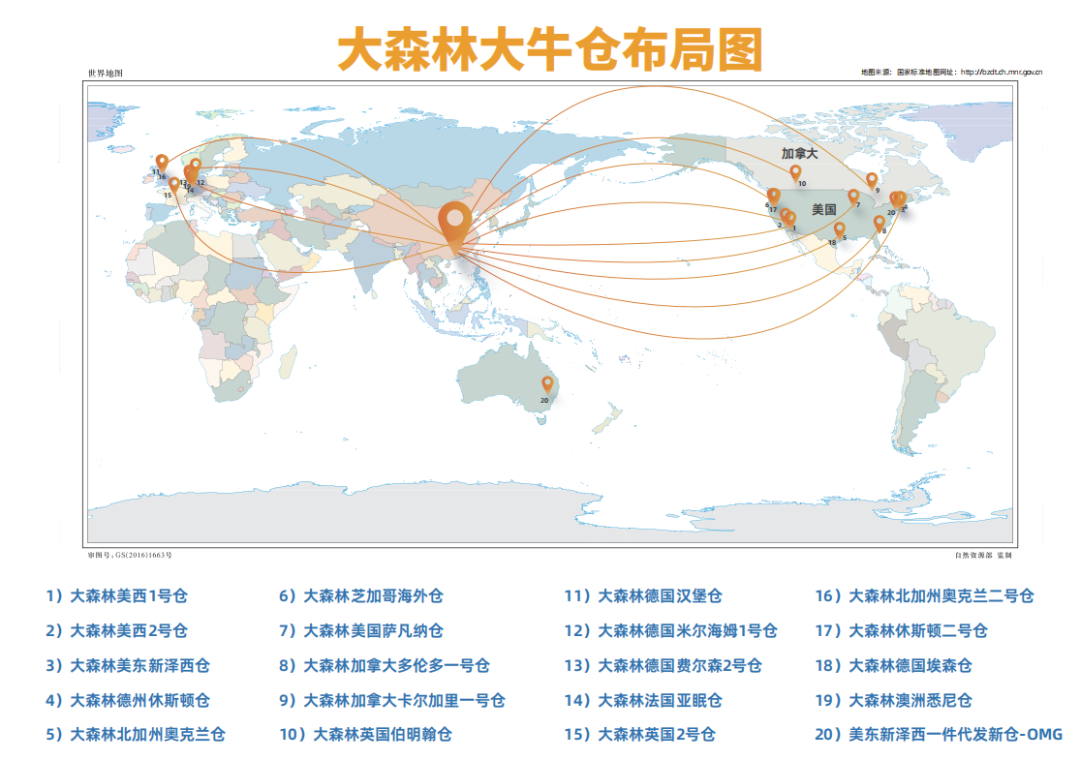1080x760 pixels.
Task: Select the map pin located in Australia
Action: pos(547,383)
